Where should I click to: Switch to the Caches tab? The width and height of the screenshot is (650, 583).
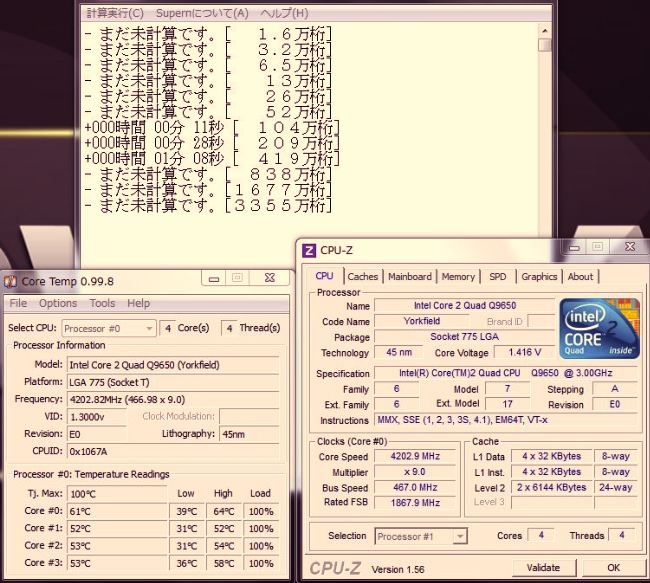click(362, 277)
